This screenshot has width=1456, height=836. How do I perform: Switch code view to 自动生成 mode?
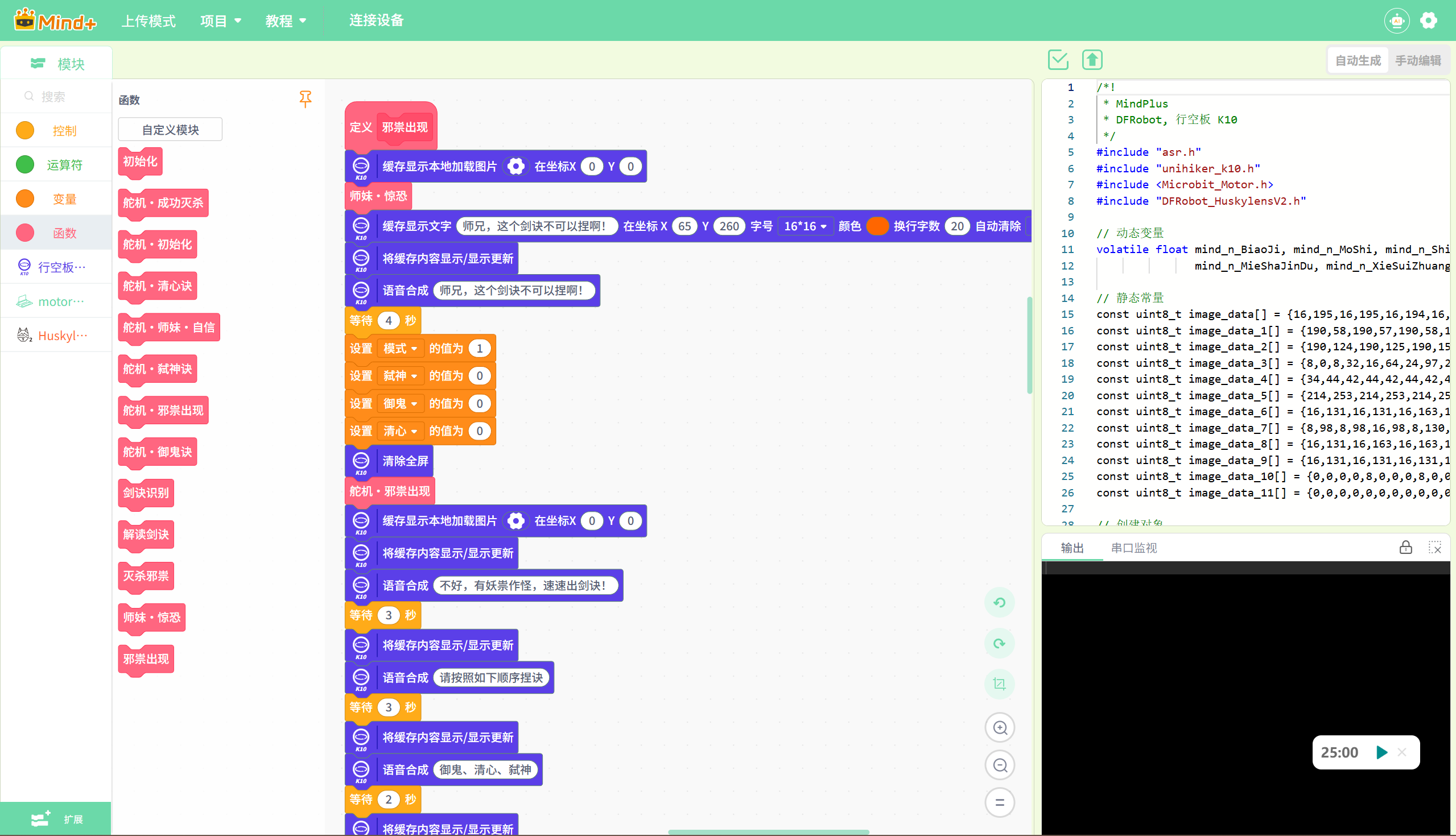[x=1358, y=60]
